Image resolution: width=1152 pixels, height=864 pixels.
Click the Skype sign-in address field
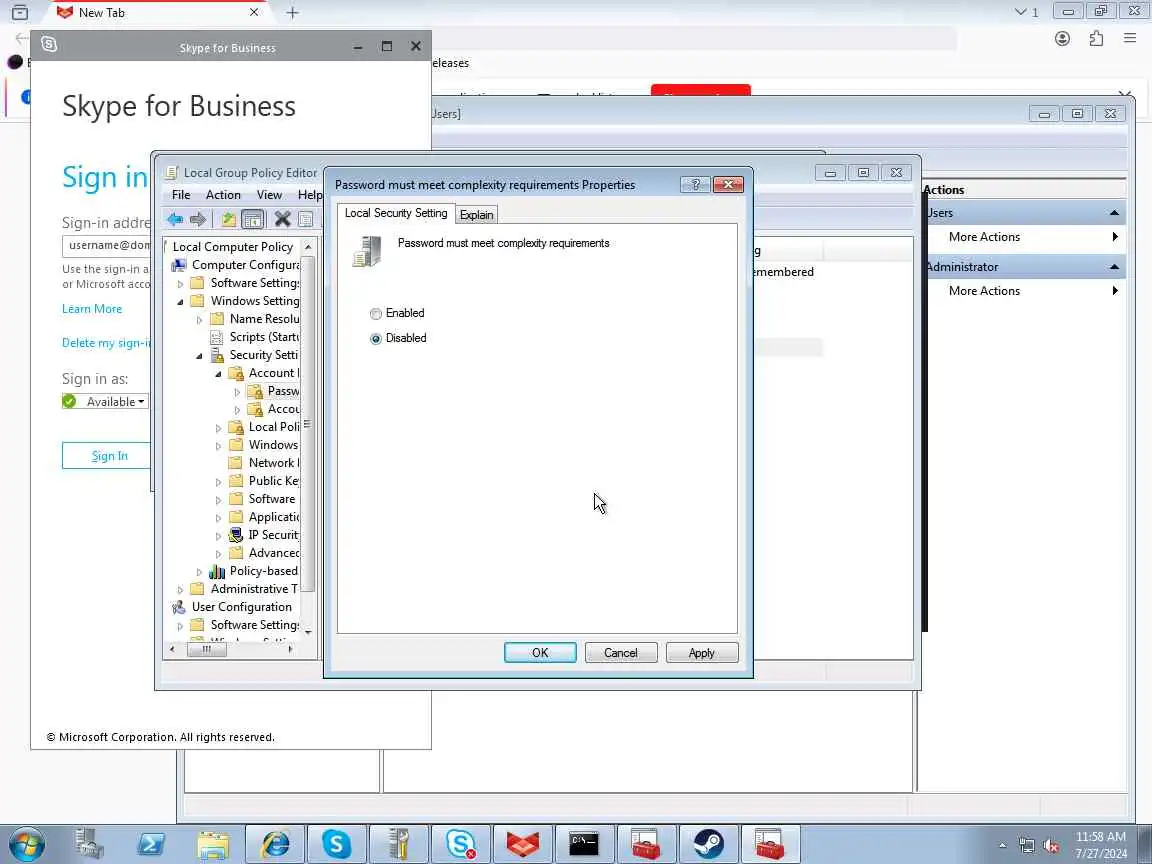107,245
